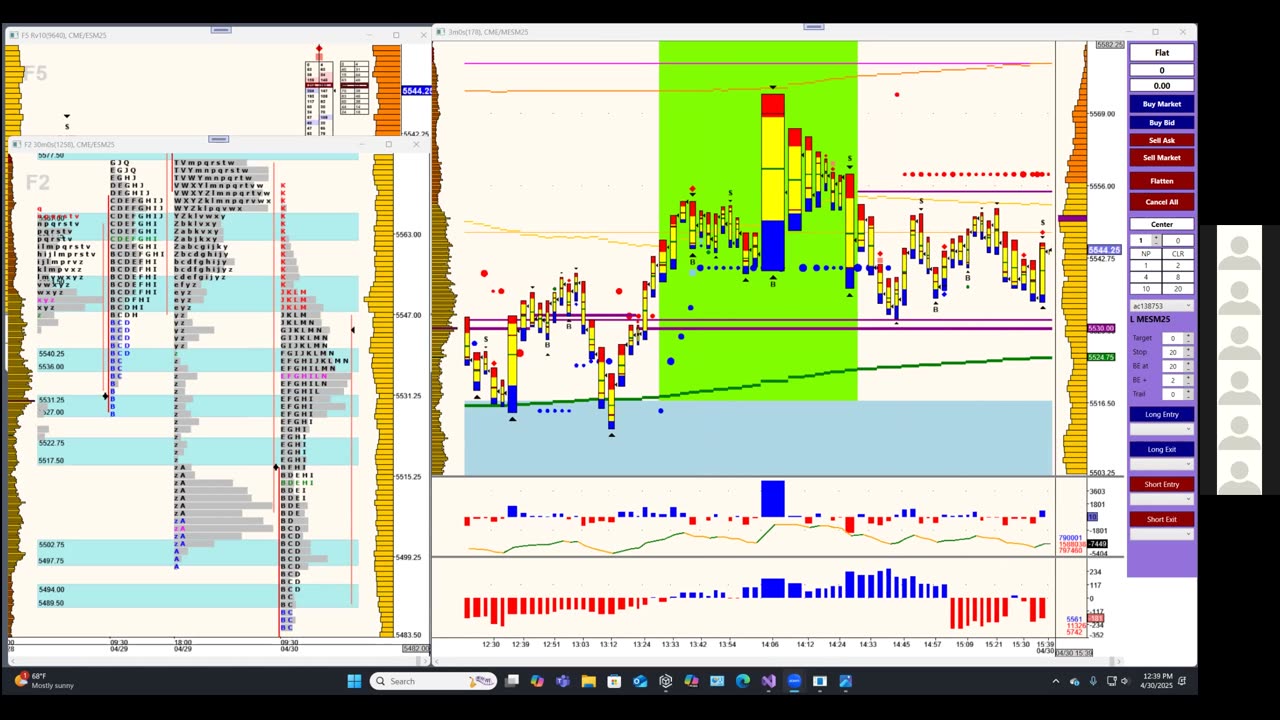Click the MESM25 symbol label
The width and height of the screenshot is (1280, 720).
point(1151,320)
